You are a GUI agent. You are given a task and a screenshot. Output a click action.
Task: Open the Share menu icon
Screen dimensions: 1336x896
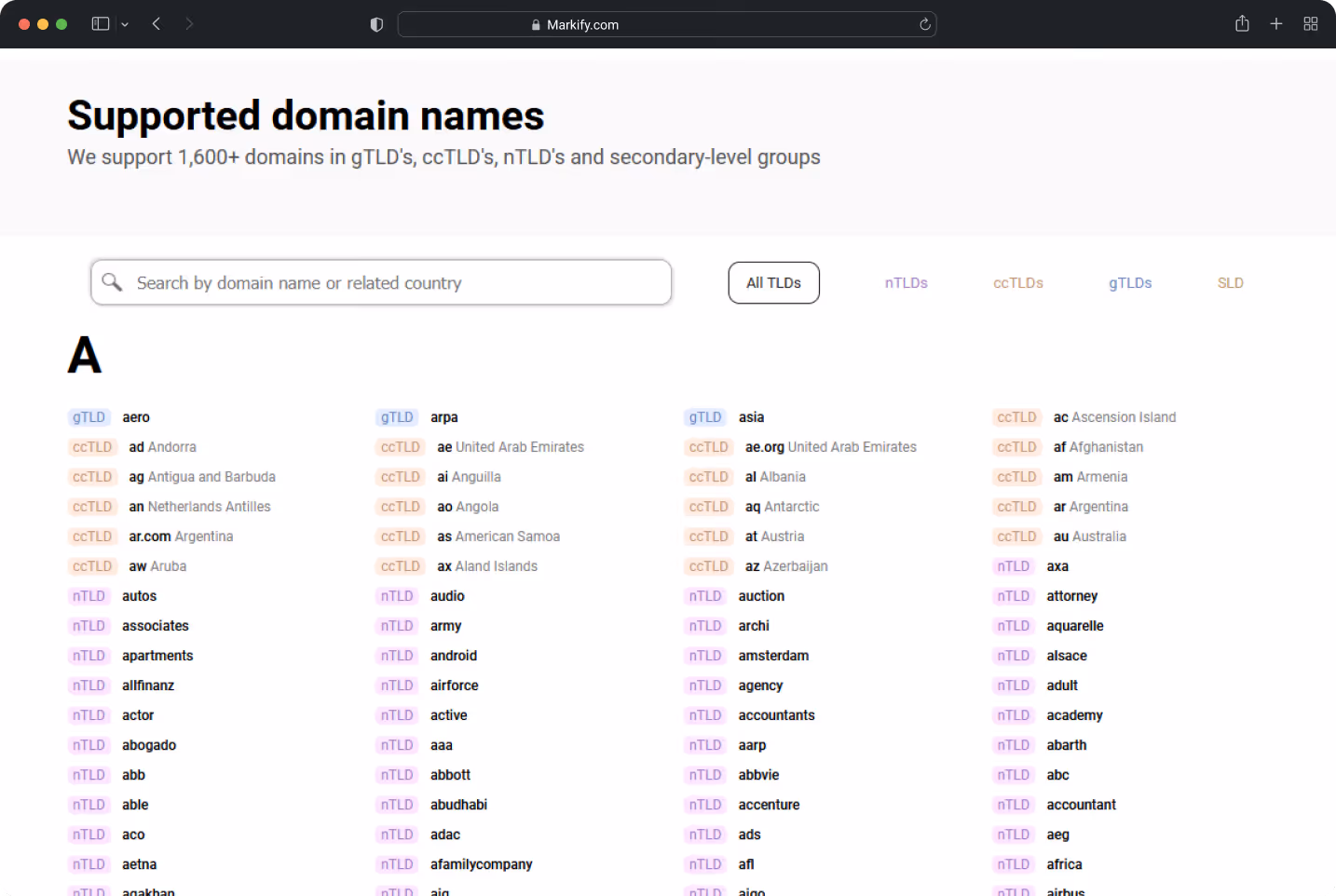(x=1242, y=24)
